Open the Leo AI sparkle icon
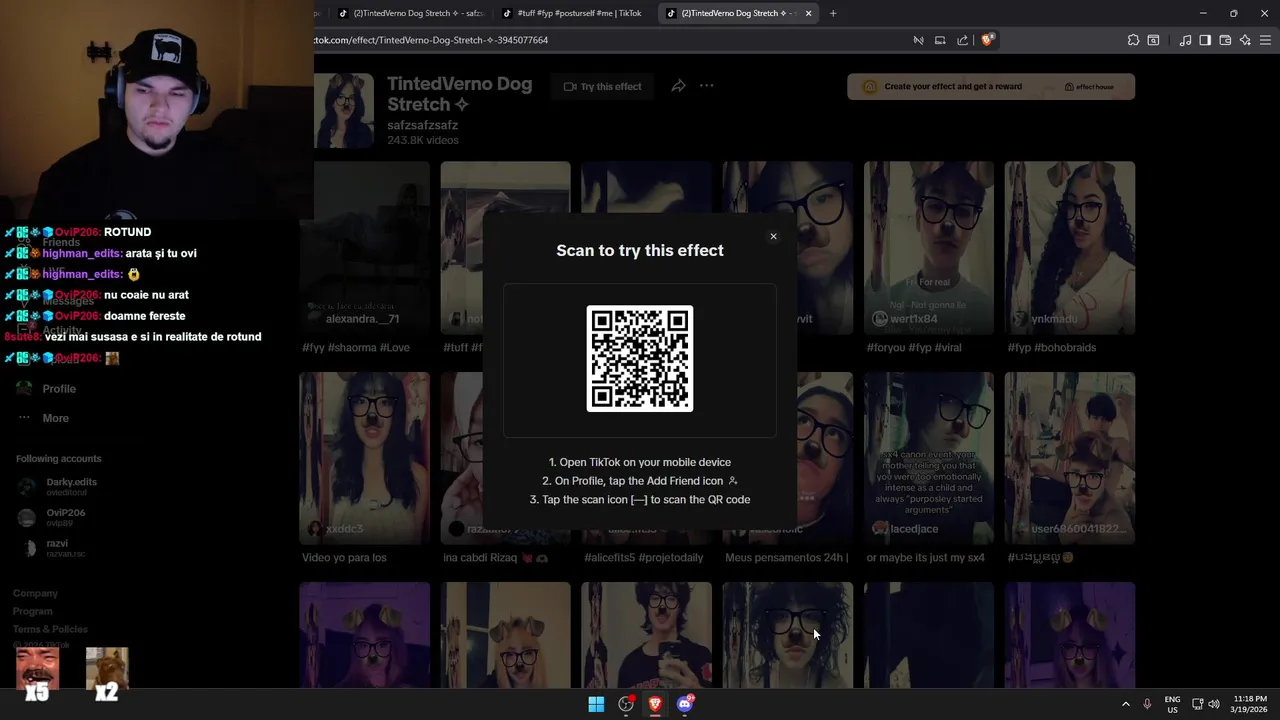 1245,40
